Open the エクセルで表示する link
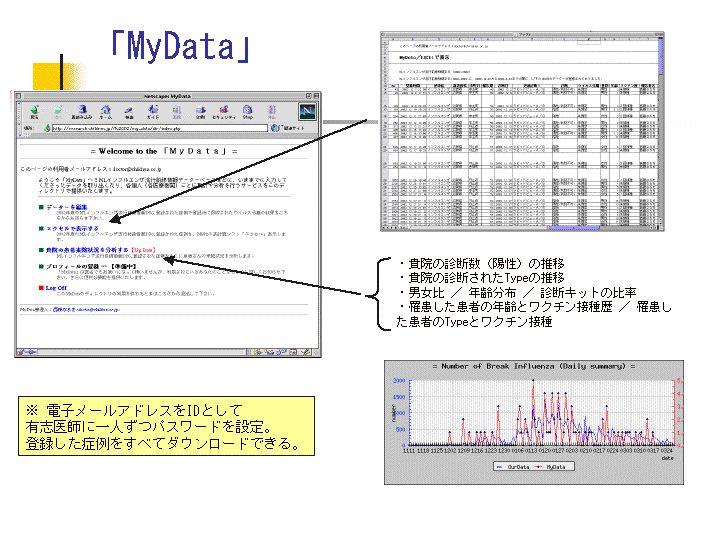The width and height of the screenshot is (720, 540). click(70, 227)
